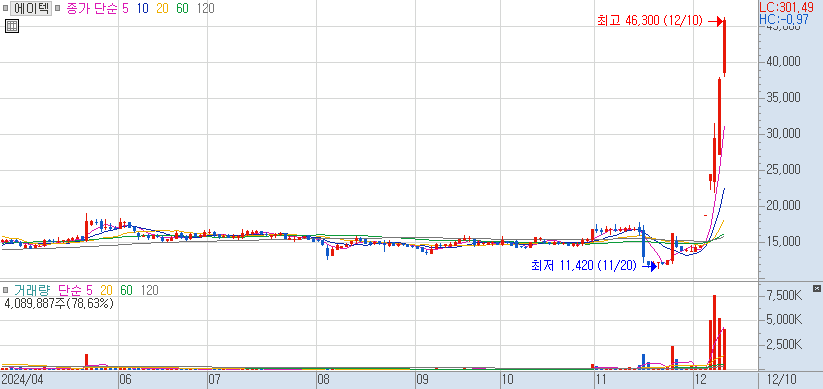
Task: Click the orange 20 volume average label
Action: [107, 290]
